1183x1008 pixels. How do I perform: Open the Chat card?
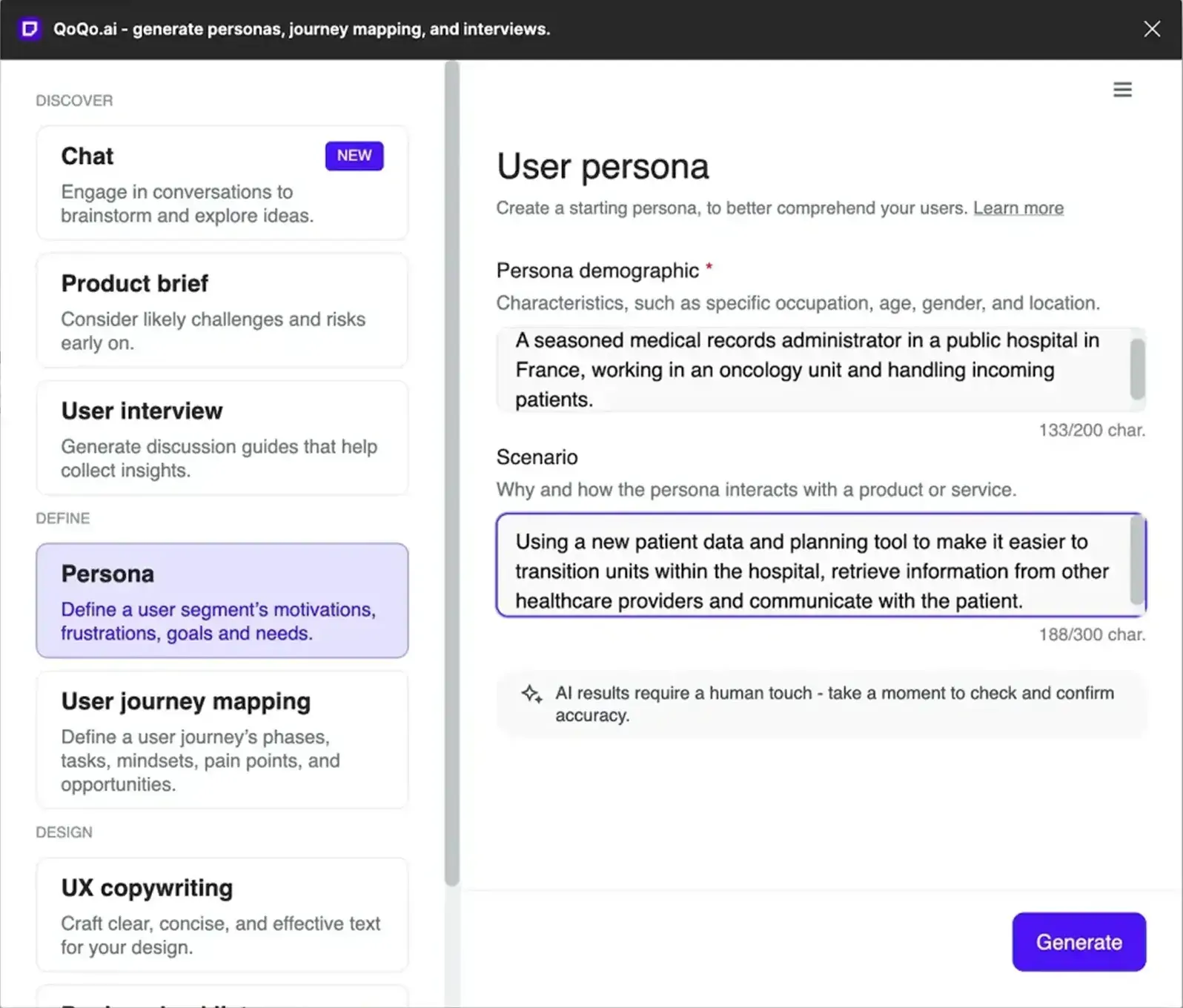(x=222, y=183)
